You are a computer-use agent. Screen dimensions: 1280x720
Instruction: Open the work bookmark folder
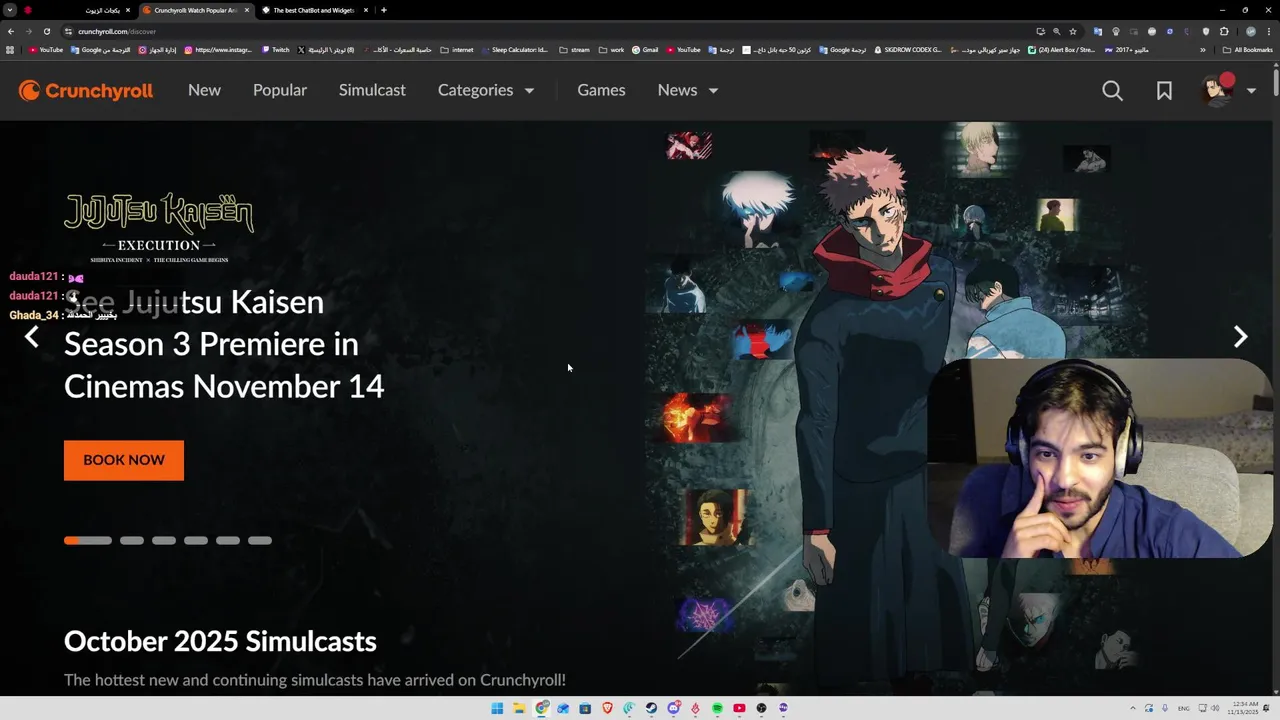[x=611, y=49]
